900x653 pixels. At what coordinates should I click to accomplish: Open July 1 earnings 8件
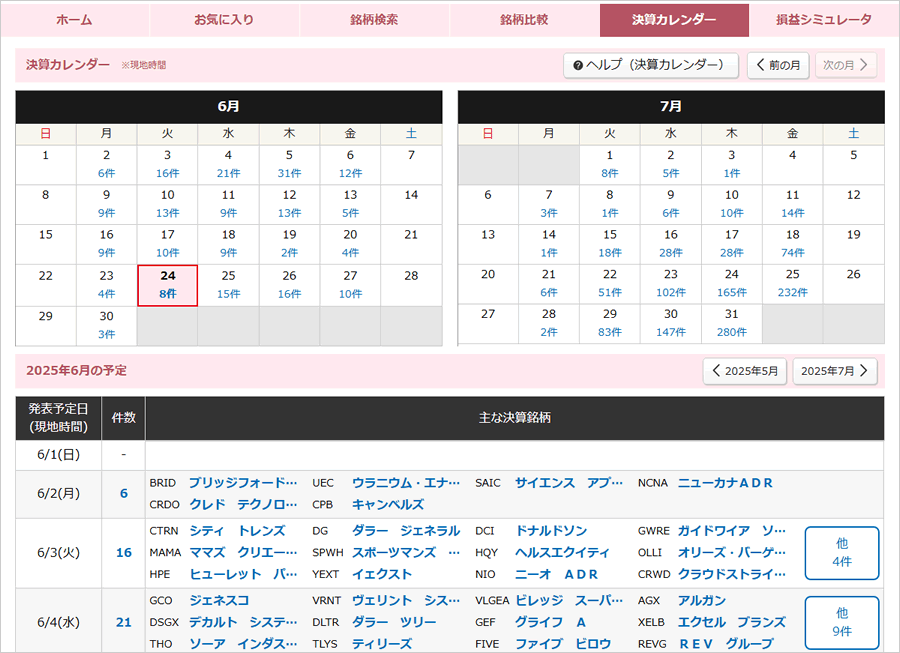[x=610, y=173]
